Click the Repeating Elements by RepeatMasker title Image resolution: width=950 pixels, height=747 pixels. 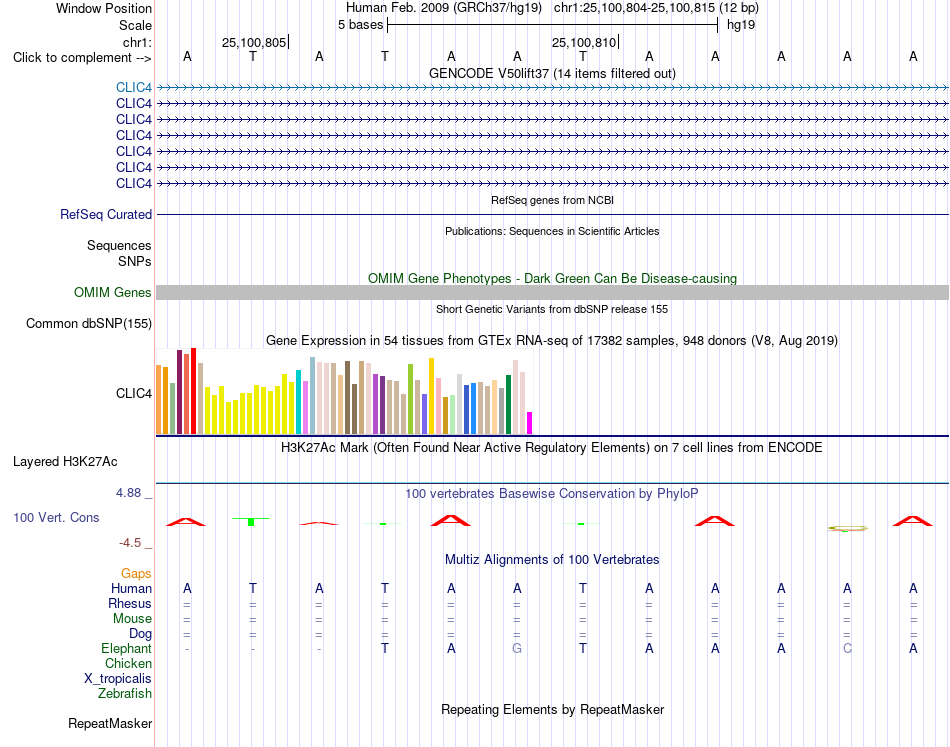pos(553,709)
